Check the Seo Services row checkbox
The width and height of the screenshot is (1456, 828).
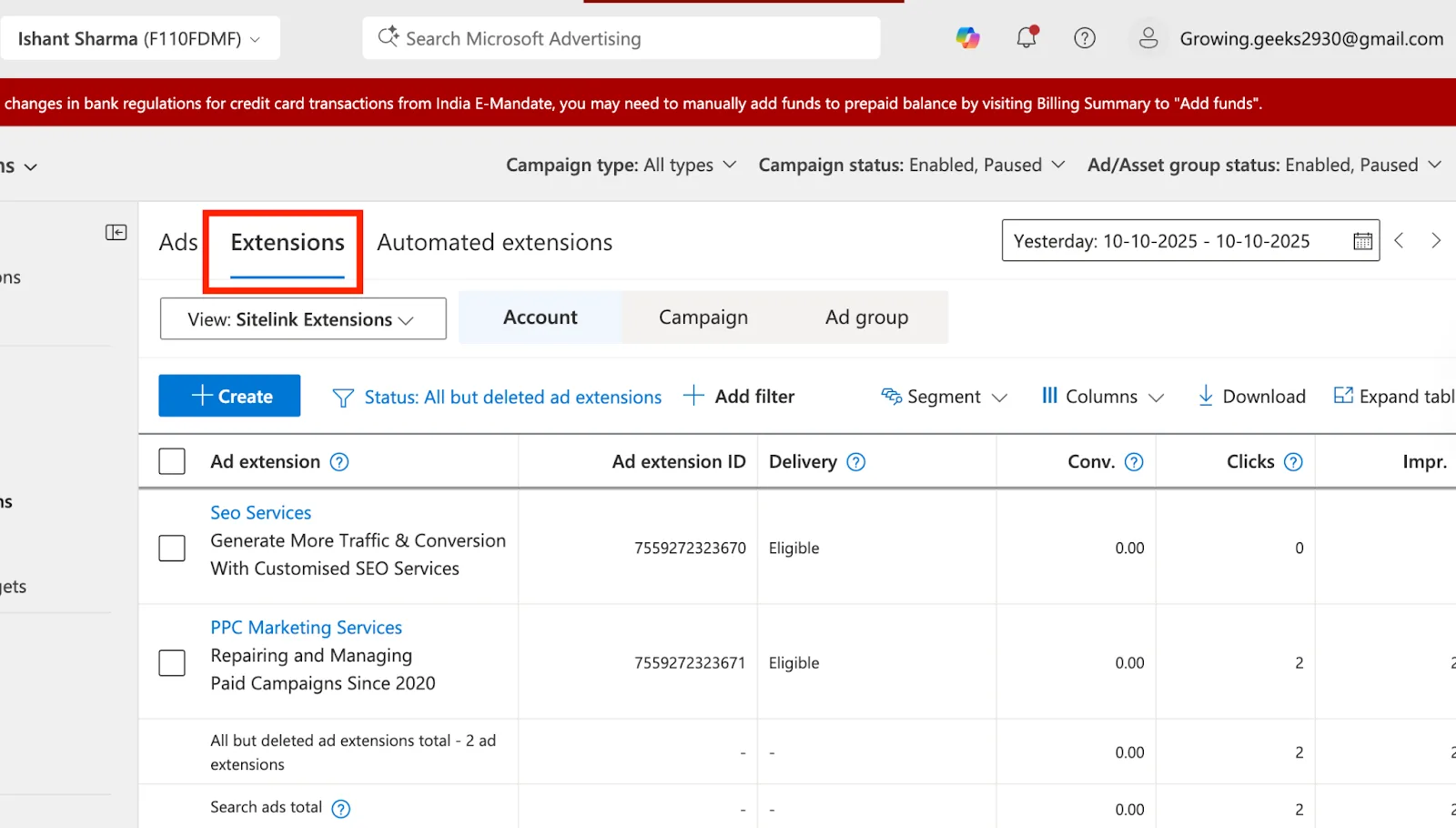click(172, 548)
